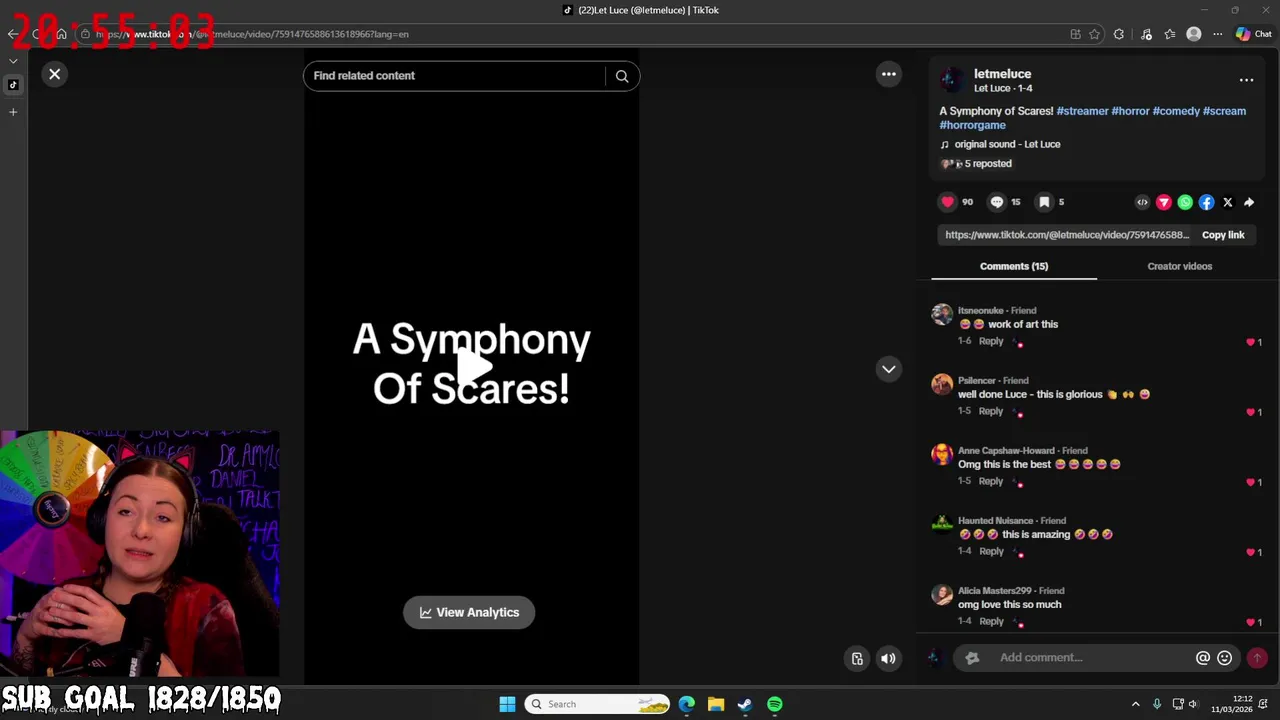Image resolution: width=1280 pixels, height=720 pixels.
Task: Mute video with speaker icon
Action: (x=888, y=658)
